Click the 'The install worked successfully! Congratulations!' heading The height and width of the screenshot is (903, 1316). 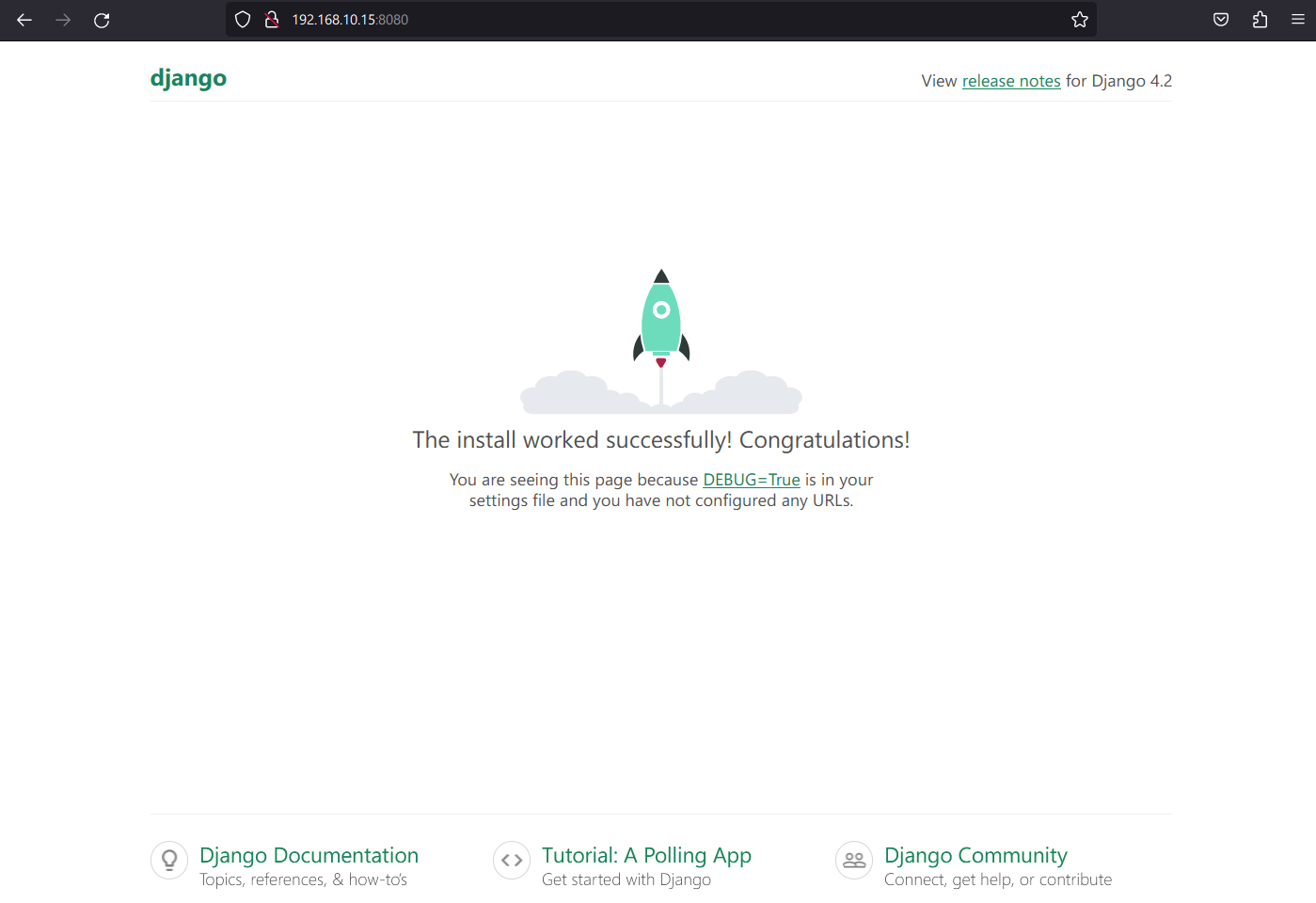coord(661,440)
